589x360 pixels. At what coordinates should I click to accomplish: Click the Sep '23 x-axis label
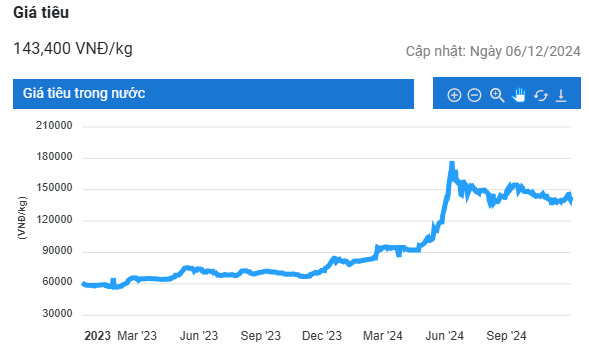pos(260,336)
